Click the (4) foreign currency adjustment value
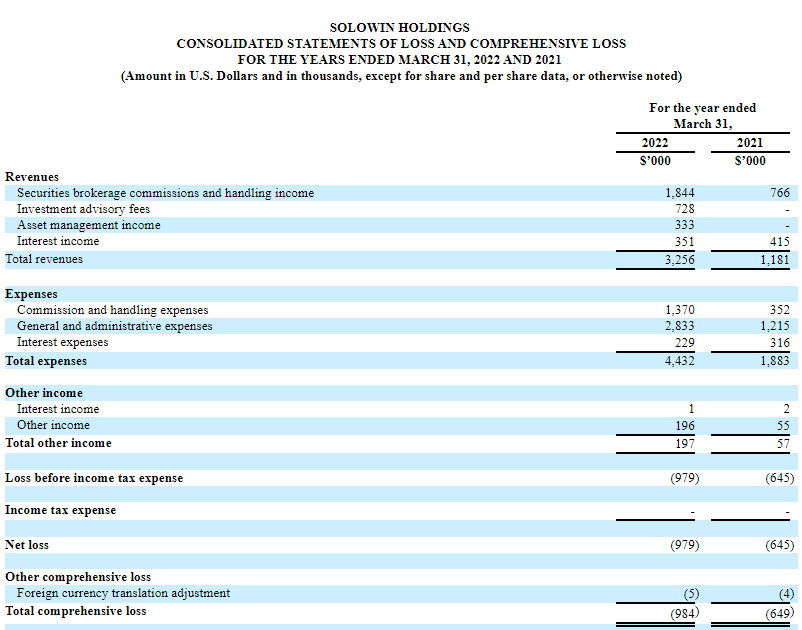Image resolution: width=802 pixels, height=630 pixels. point(786,594)
